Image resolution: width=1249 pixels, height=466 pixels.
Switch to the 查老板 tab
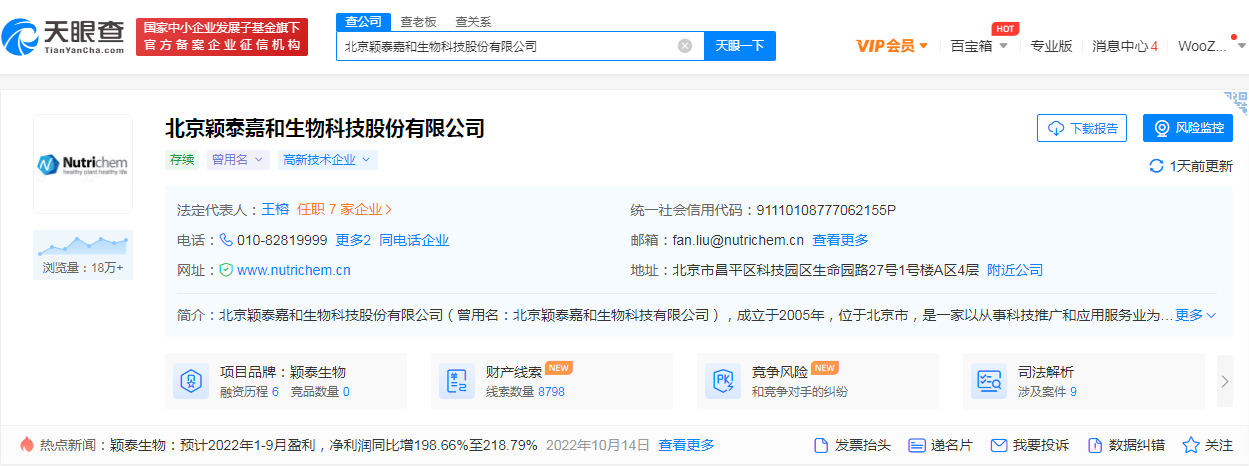[418, 21]
